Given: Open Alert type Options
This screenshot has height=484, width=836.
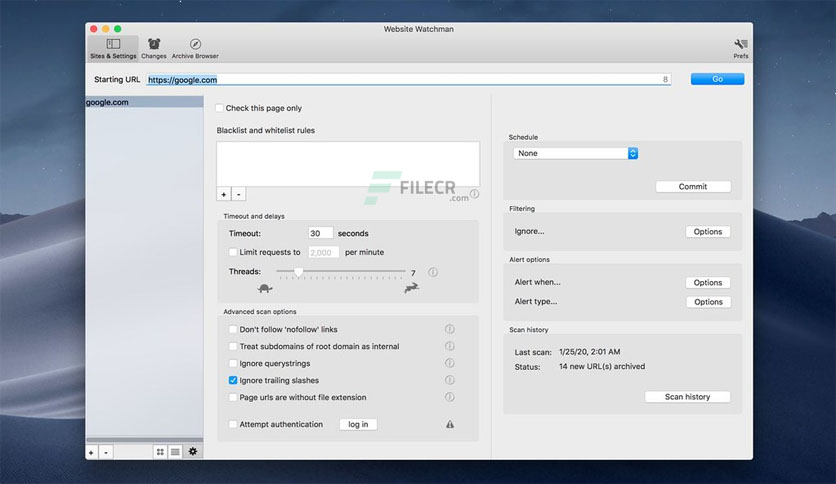Looking at the screenshot, I should 708,302.
